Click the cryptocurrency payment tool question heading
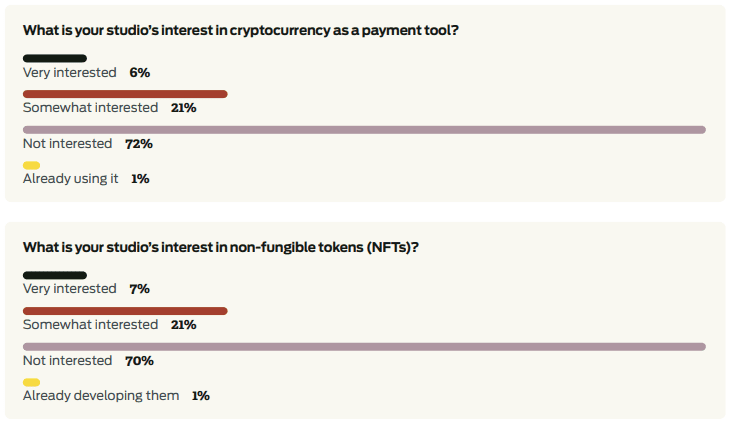 pos(241,30)
